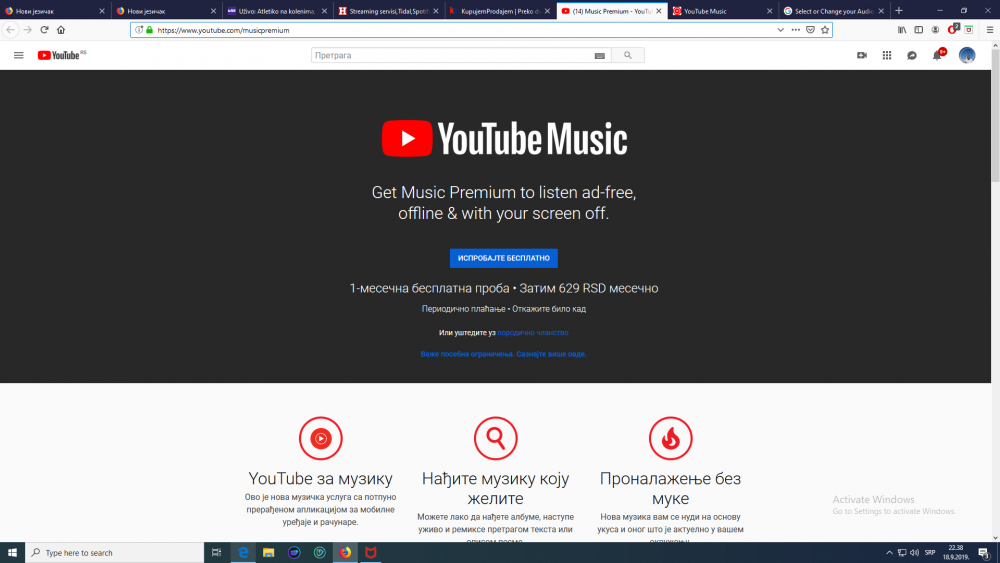
Task: Open the account avatar menu
Action: tap(967, 55)
